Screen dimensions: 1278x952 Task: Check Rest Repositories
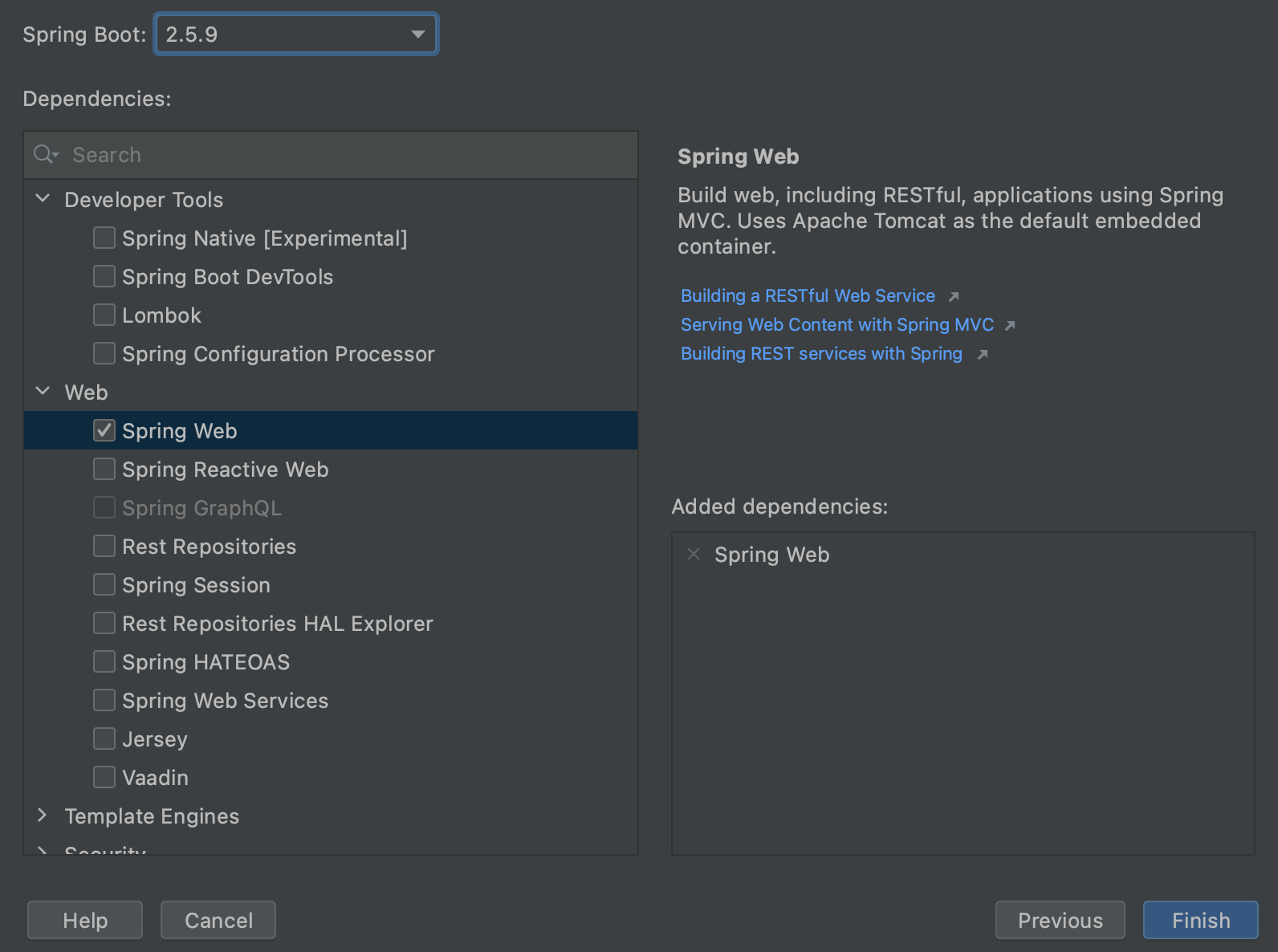(x=104, y=546)
